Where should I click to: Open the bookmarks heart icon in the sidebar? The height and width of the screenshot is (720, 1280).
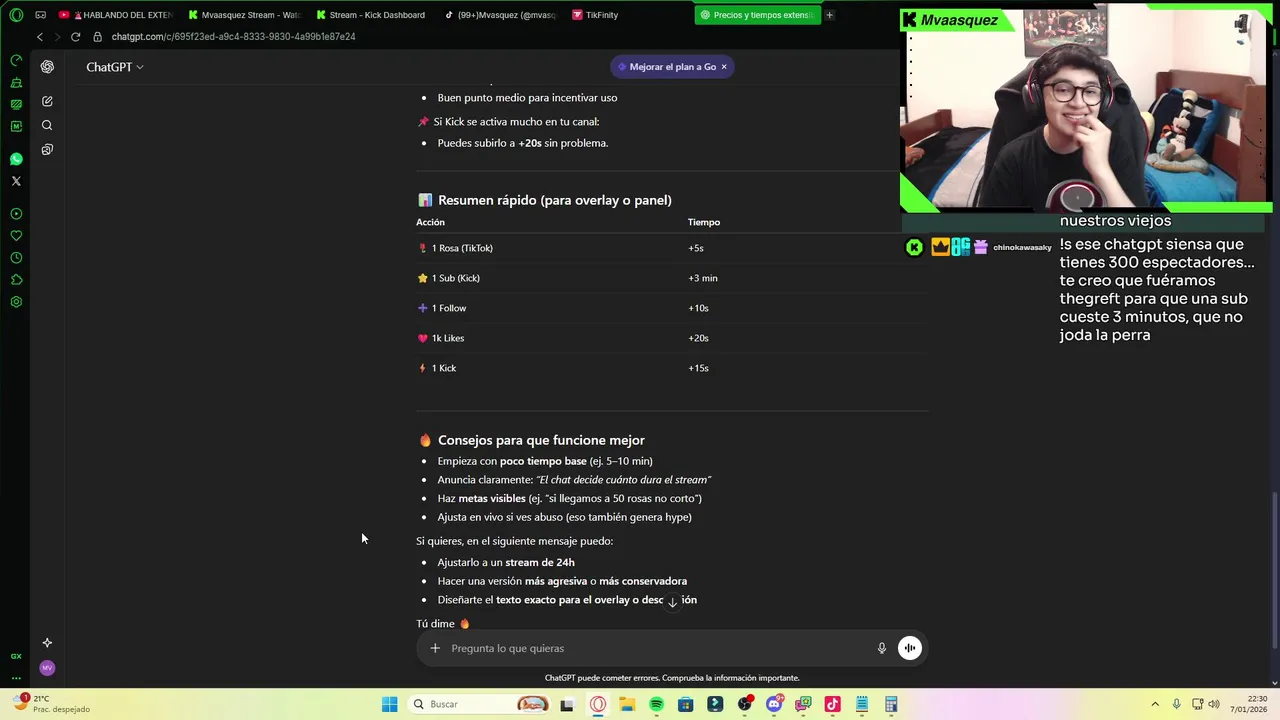[16, 236]
